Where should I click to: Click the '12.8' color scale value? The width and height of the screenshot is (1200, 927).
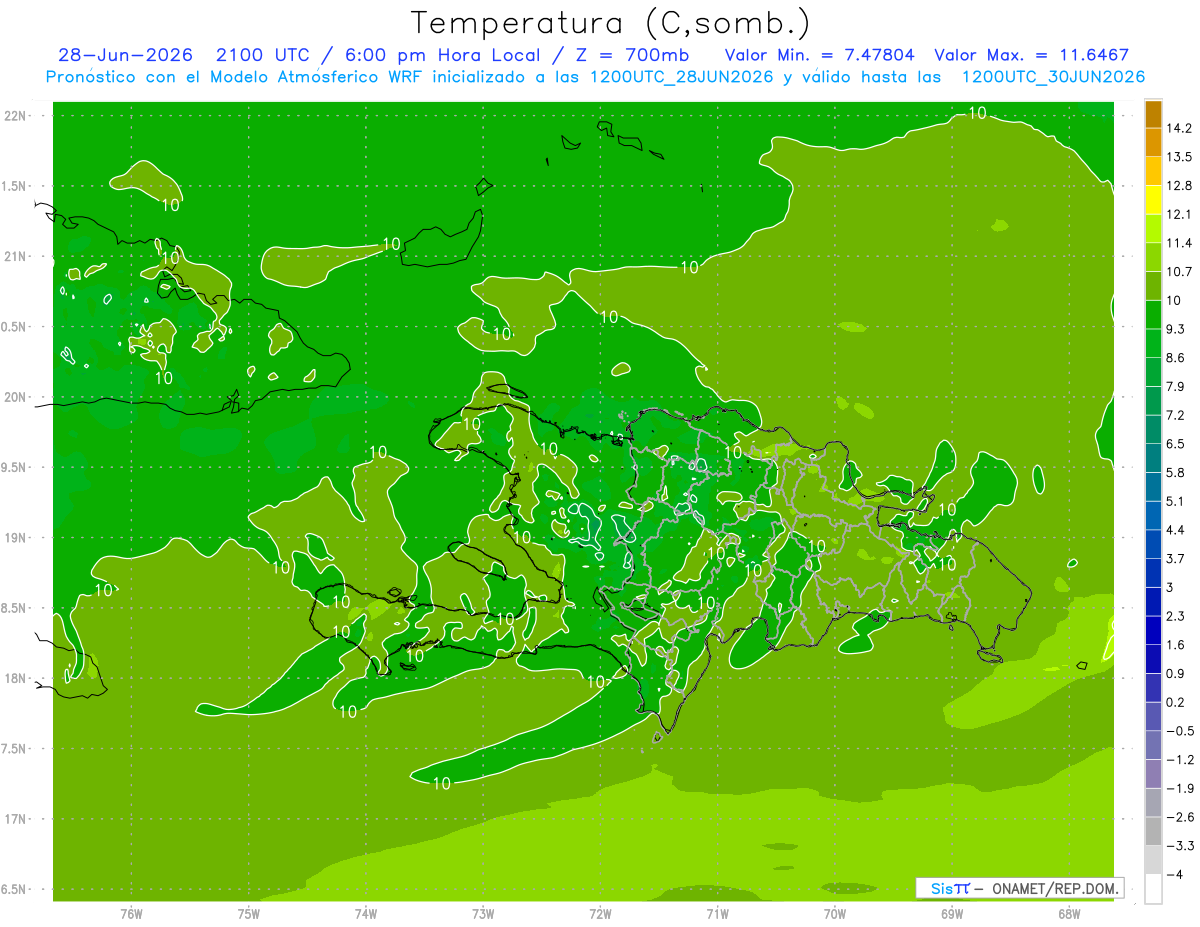(1178, 186)
